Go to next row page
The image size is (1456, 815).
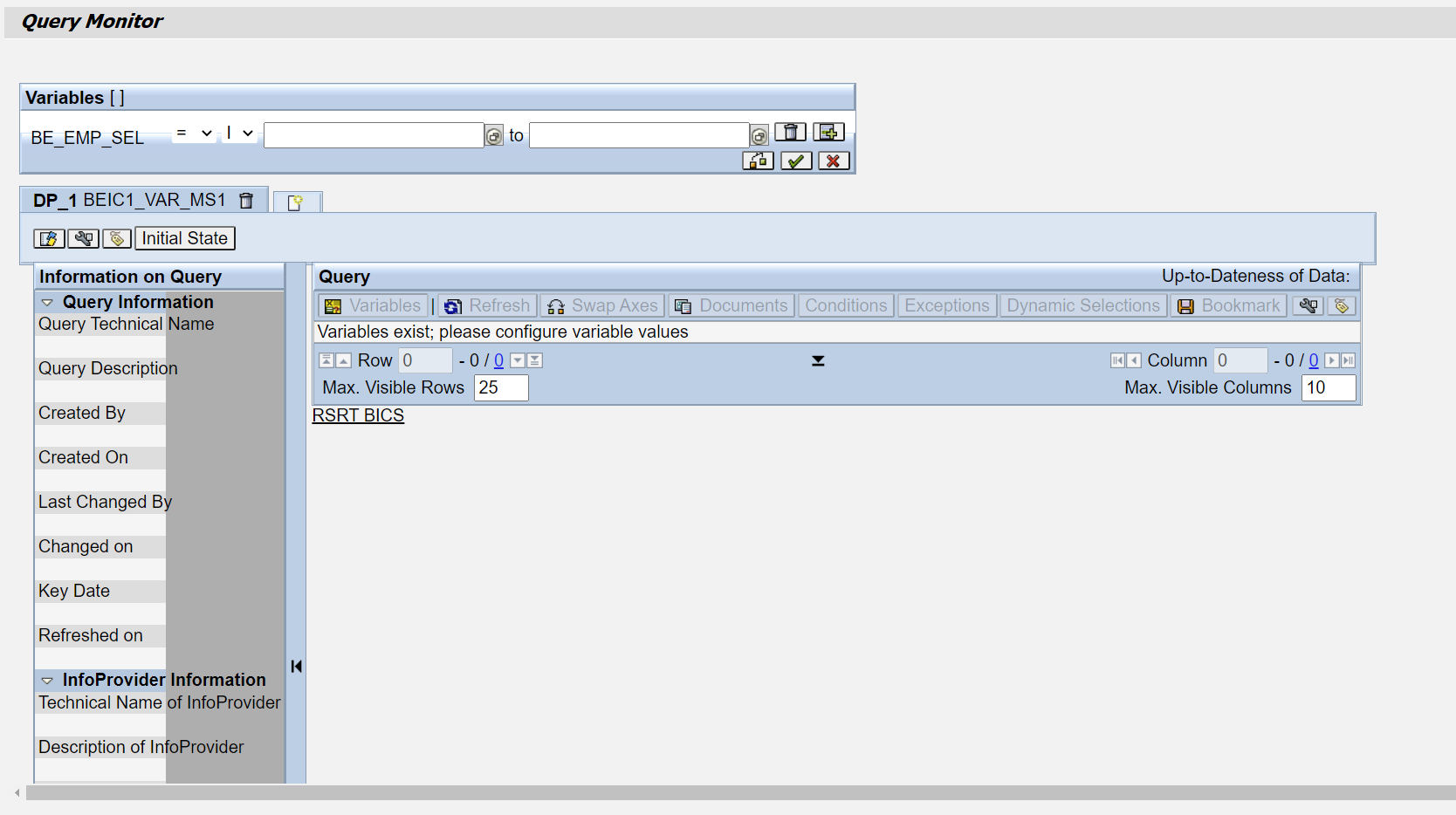click(x=518, y=360)
